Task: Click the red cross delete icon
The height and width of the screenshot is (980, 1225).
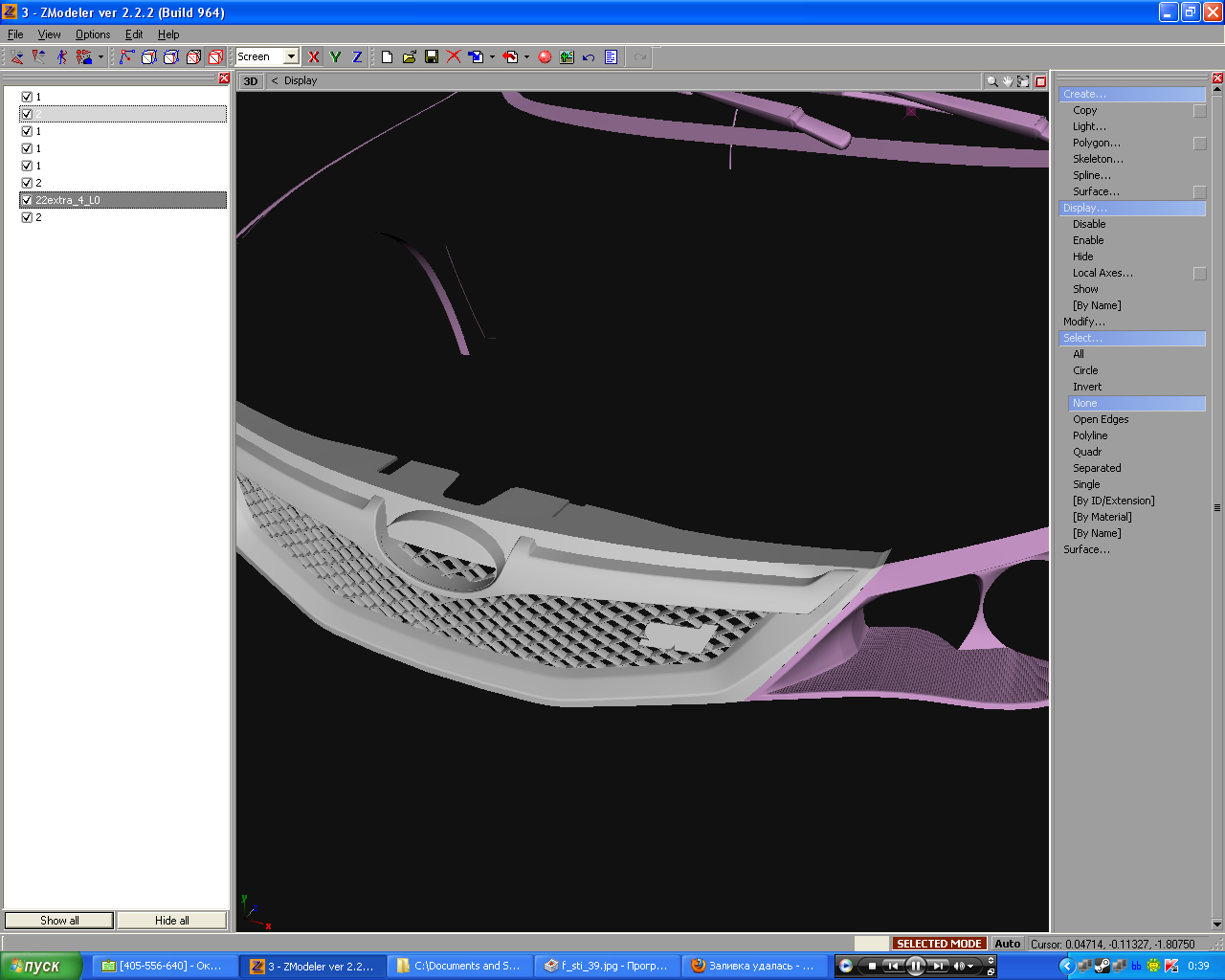Action: click(x=454, y=57)
